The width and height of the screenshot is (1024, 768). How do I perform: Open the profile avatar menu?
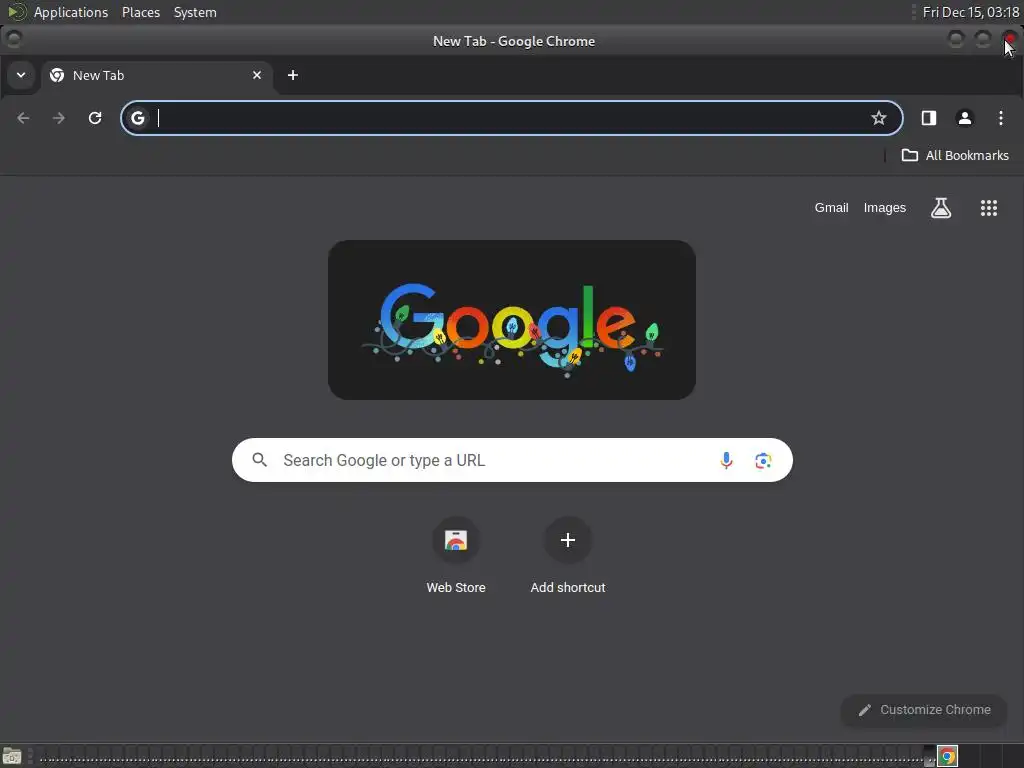tap(965, 118)
